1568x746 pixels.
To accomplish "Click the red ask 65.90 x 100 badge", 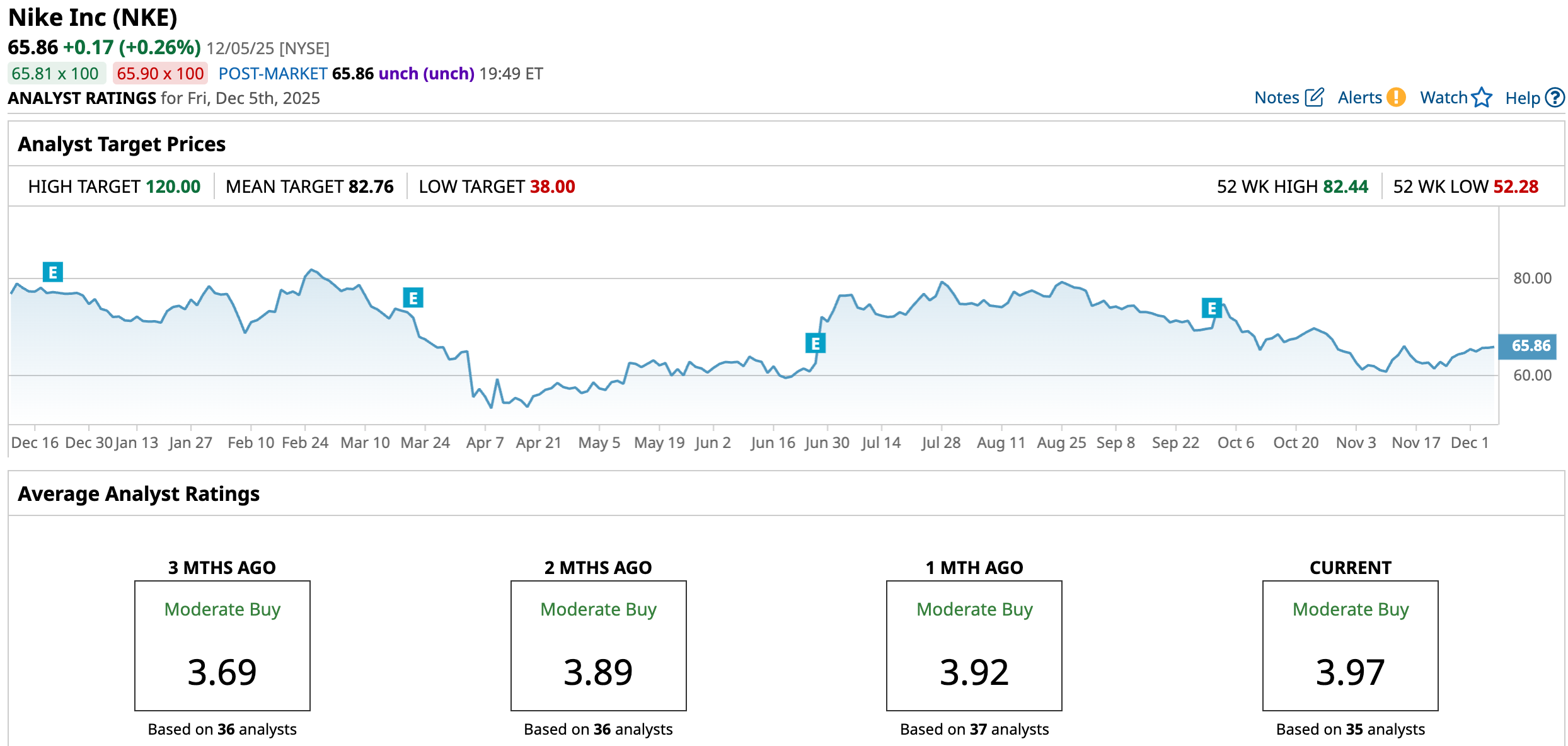I will pyautogui.click(x=160, y=74).
